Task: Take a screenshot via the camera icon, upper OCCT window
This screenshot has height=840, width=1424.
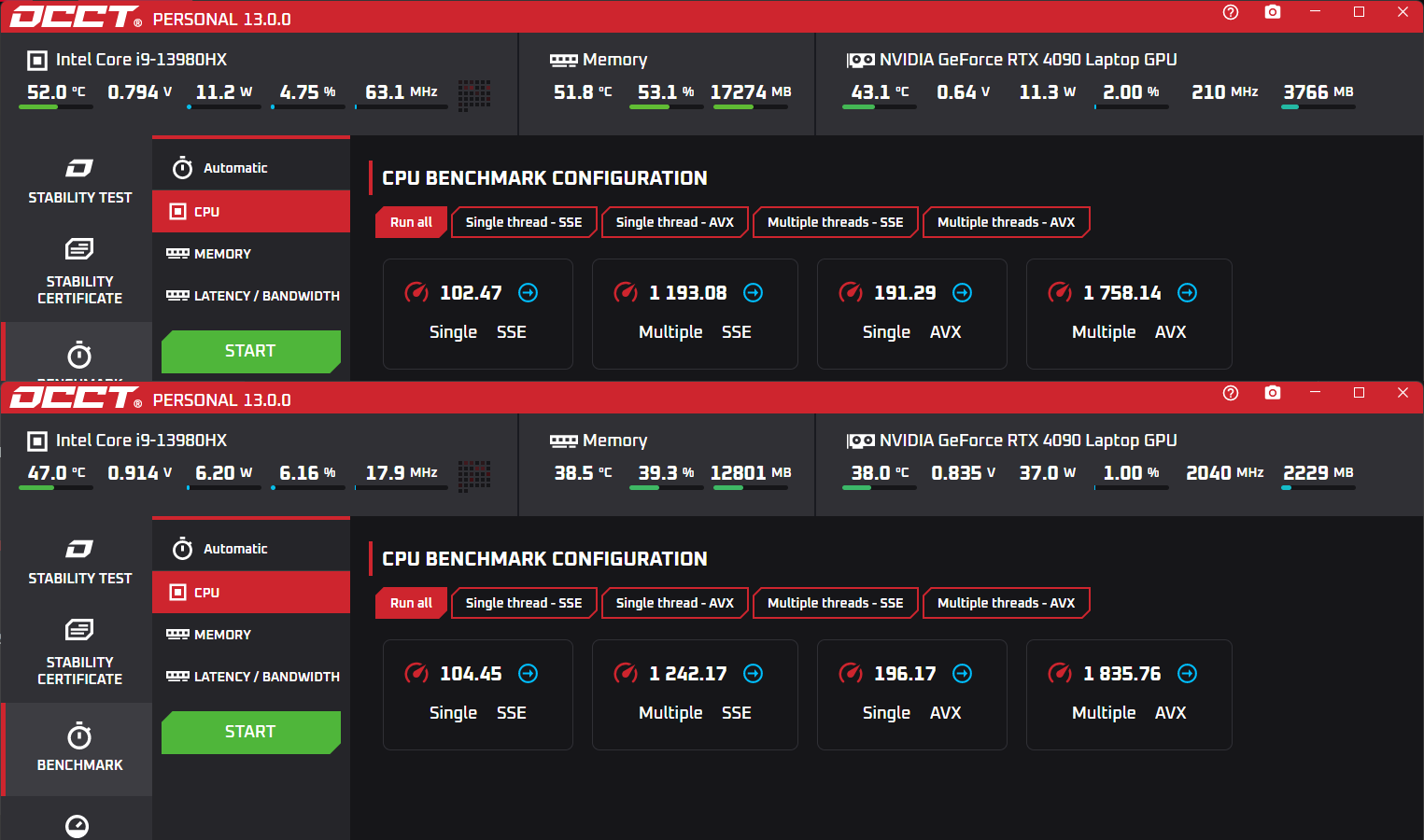Action: click(1273, 12)
